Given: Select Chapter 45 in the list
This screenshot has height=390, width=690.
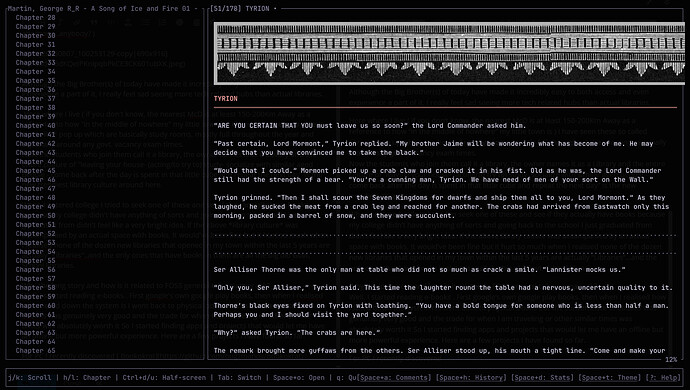Looking at the screenshot, I should (x=36, y=171).
